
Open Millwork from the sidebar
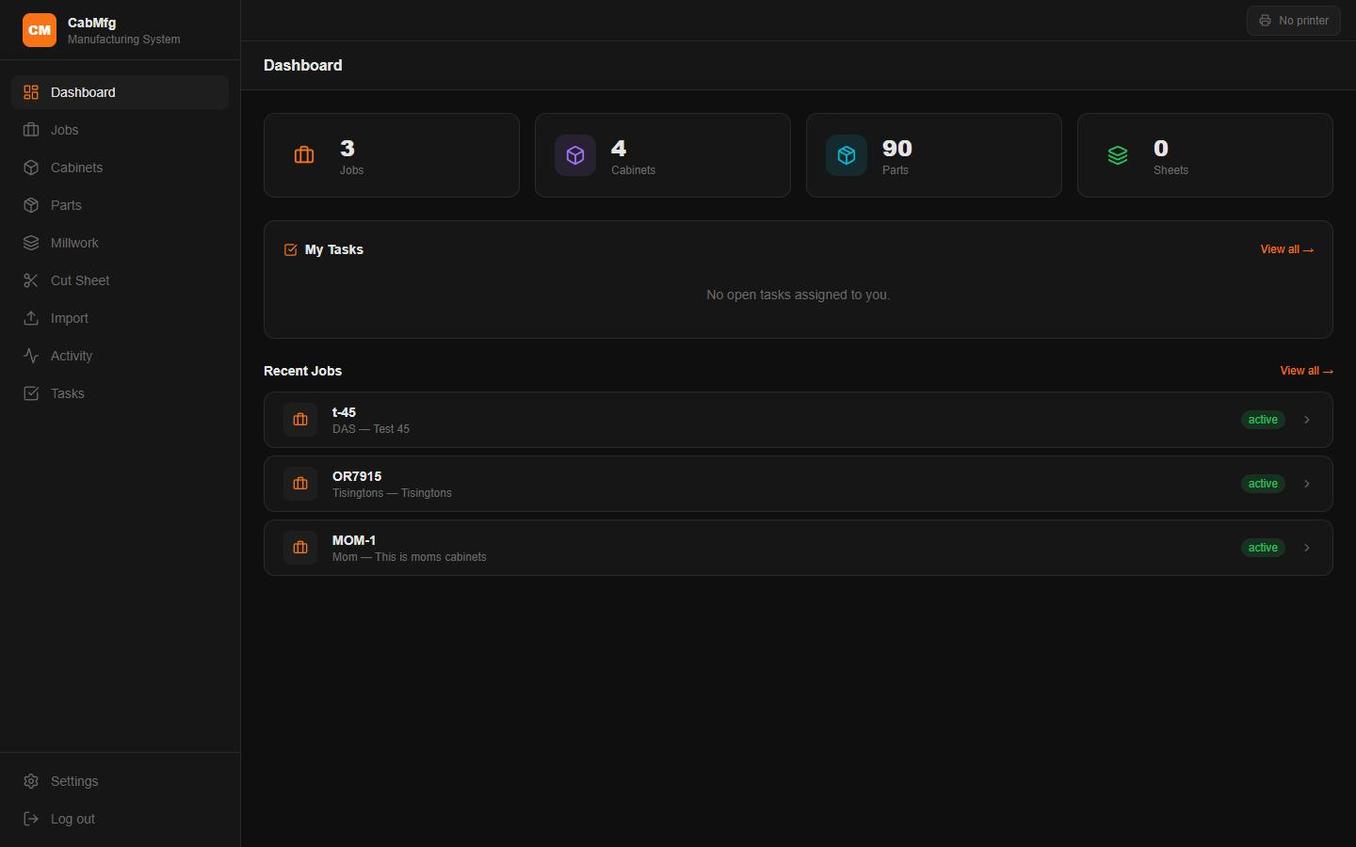tap(74, 242)
